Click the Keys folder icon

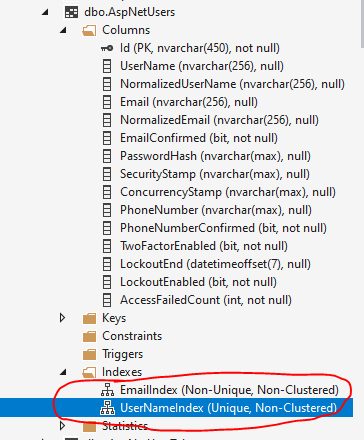[x=89, y=318]
